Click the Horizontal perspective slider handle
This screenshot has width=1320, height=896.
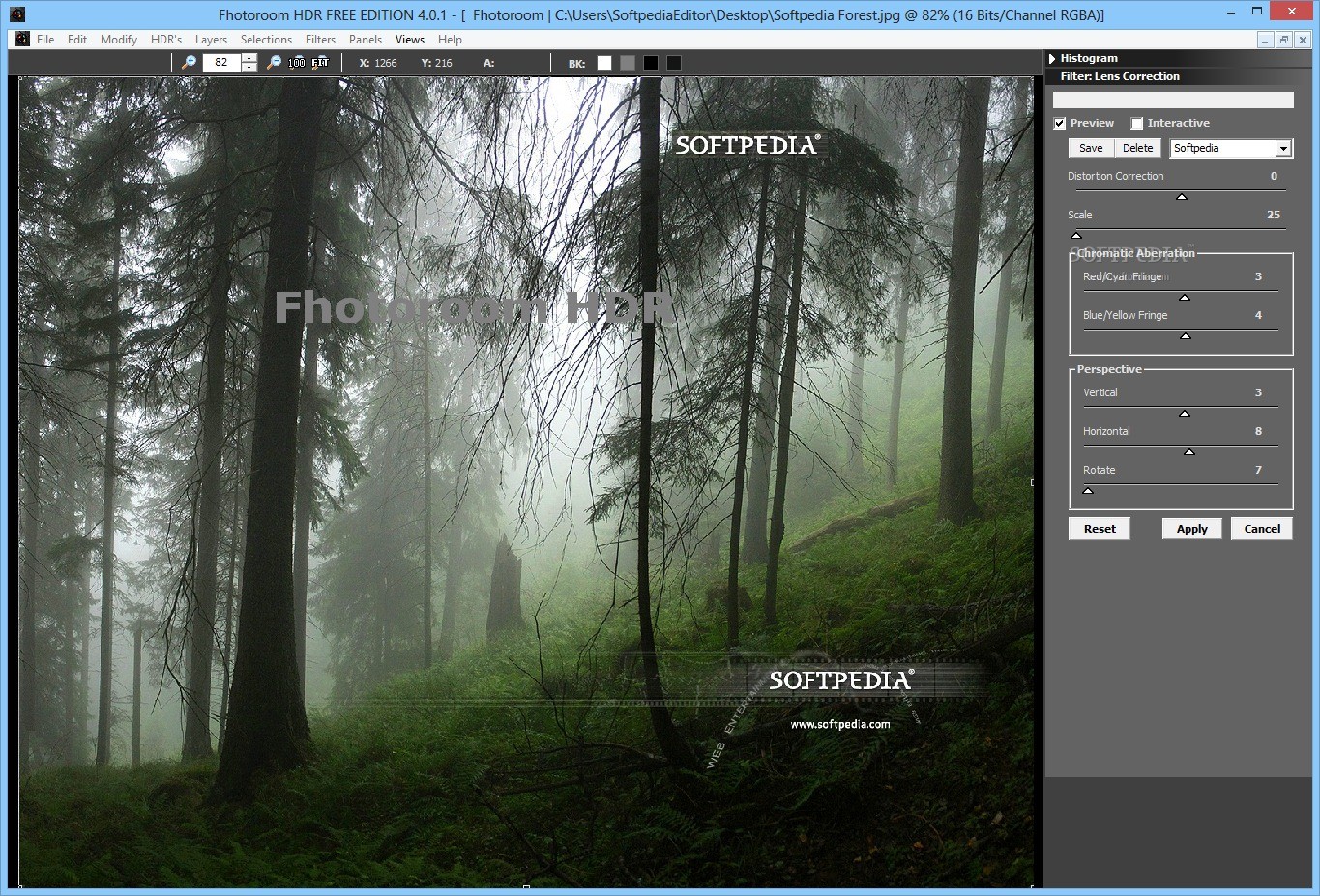tap(1189, 452)
